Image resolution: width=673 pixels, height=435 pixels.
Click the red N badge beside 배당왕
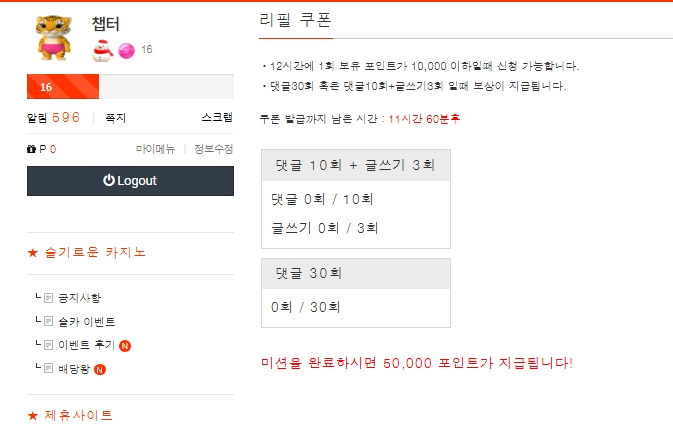coord(100,370)
